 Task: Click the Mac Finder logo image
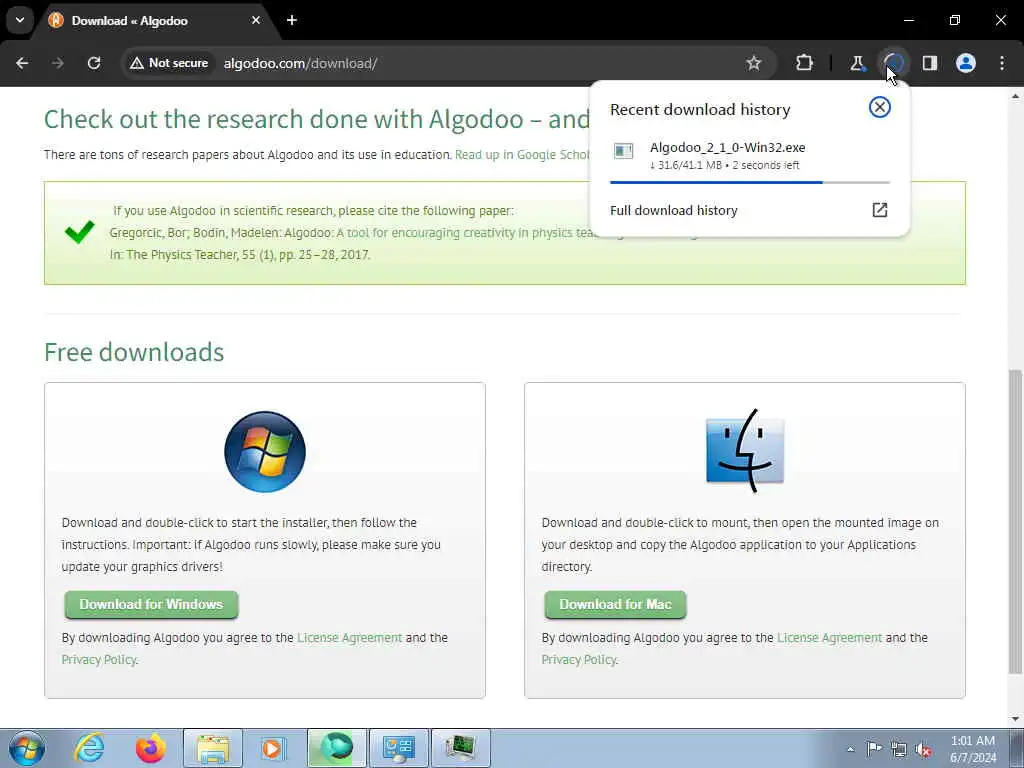pos(745,451)
